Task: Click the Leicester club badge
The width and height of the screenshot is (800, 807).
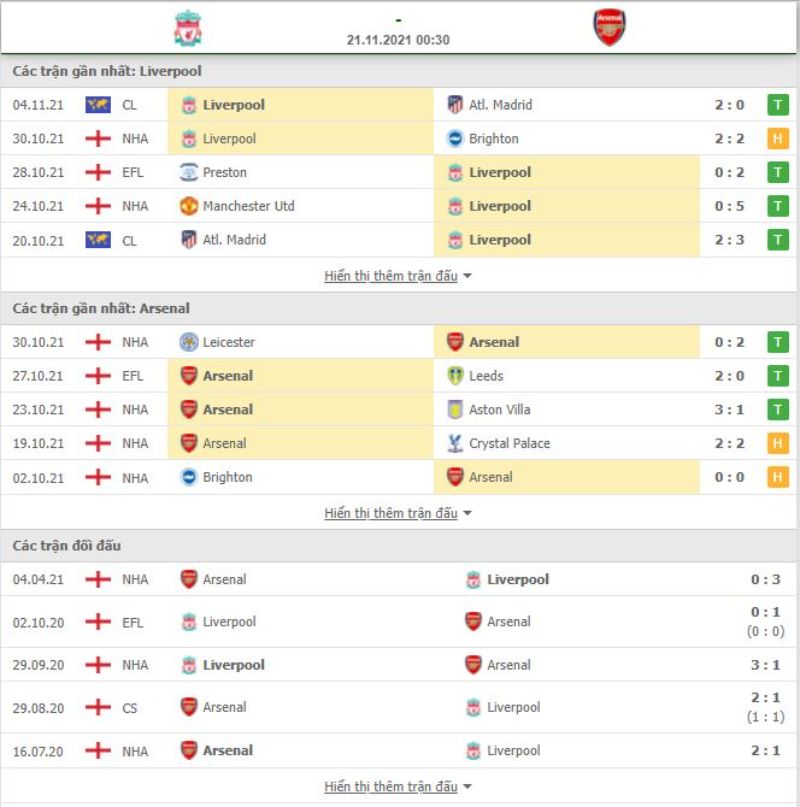Action: (x=189, y=342)
